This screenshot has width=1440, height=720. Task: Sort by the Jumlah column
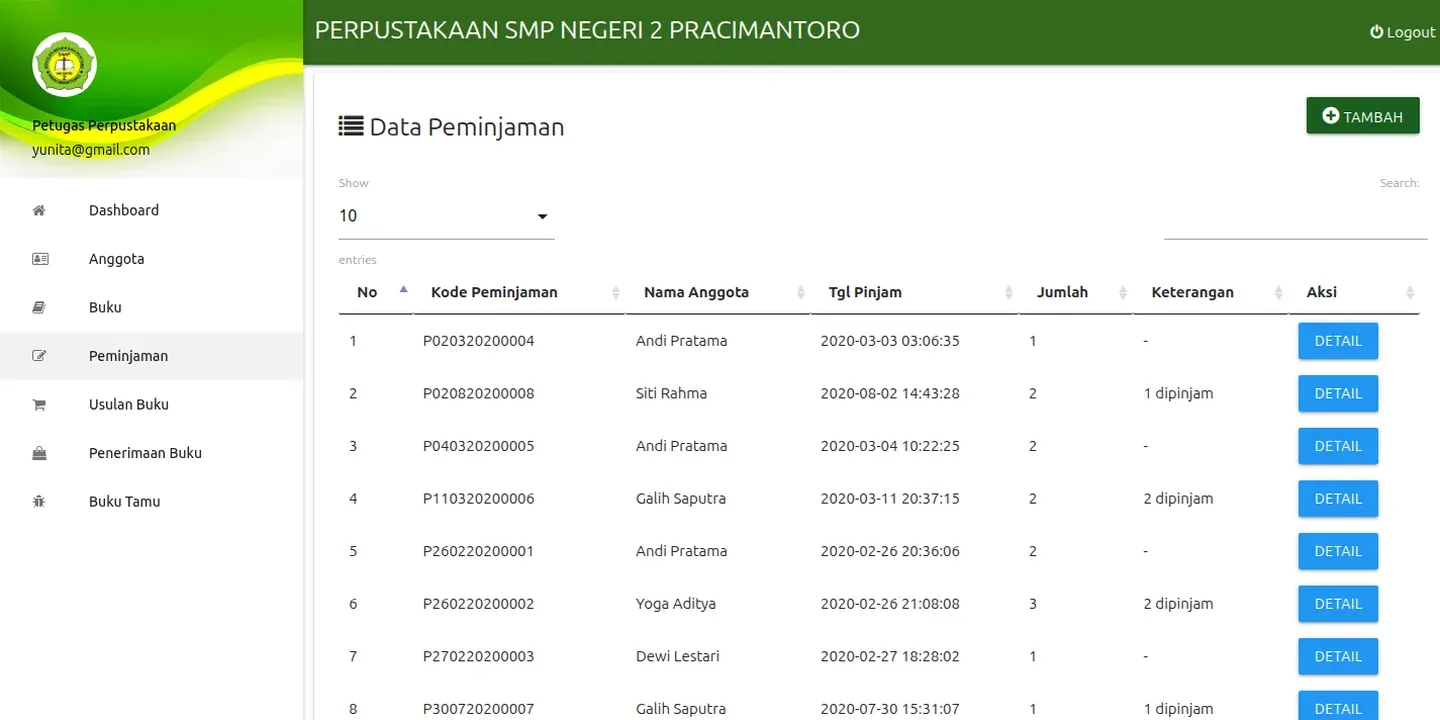click(x=1075, y=293)
